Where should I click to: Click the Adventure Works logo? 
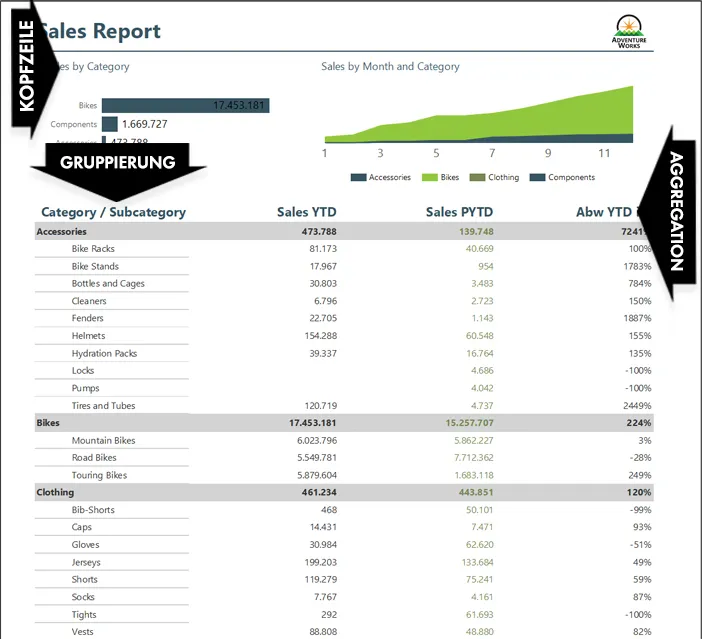click(x=629, y=32)
